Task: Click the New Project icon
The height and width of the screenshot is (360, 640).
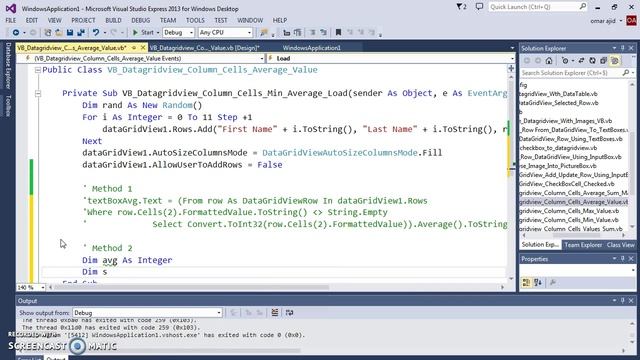Action: 48,32
